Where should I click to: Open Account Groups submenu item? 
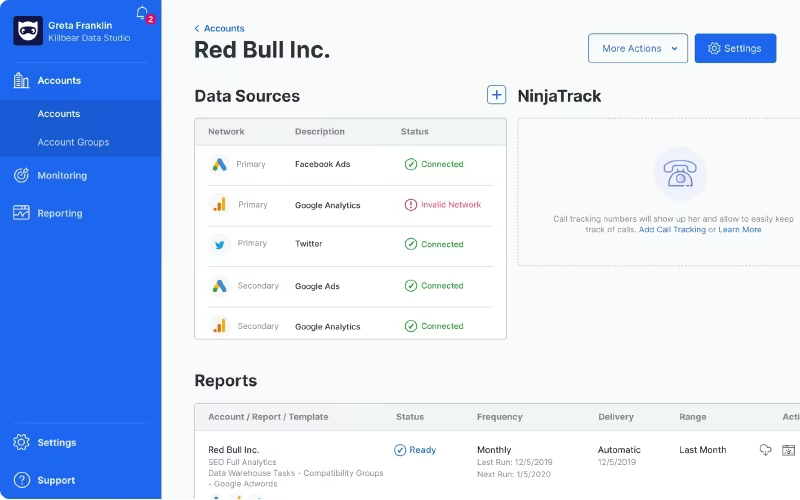[73, 142]
